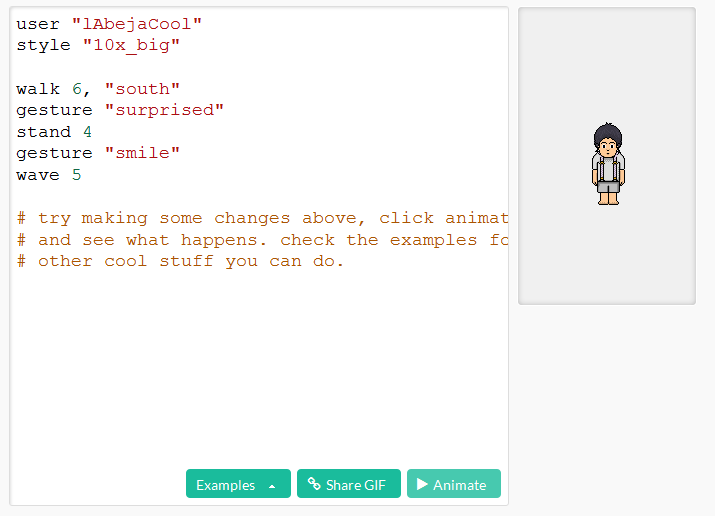Place cursor on walk 6 south line
This screenshot has width=715, height=516.
tap(98, 88)
